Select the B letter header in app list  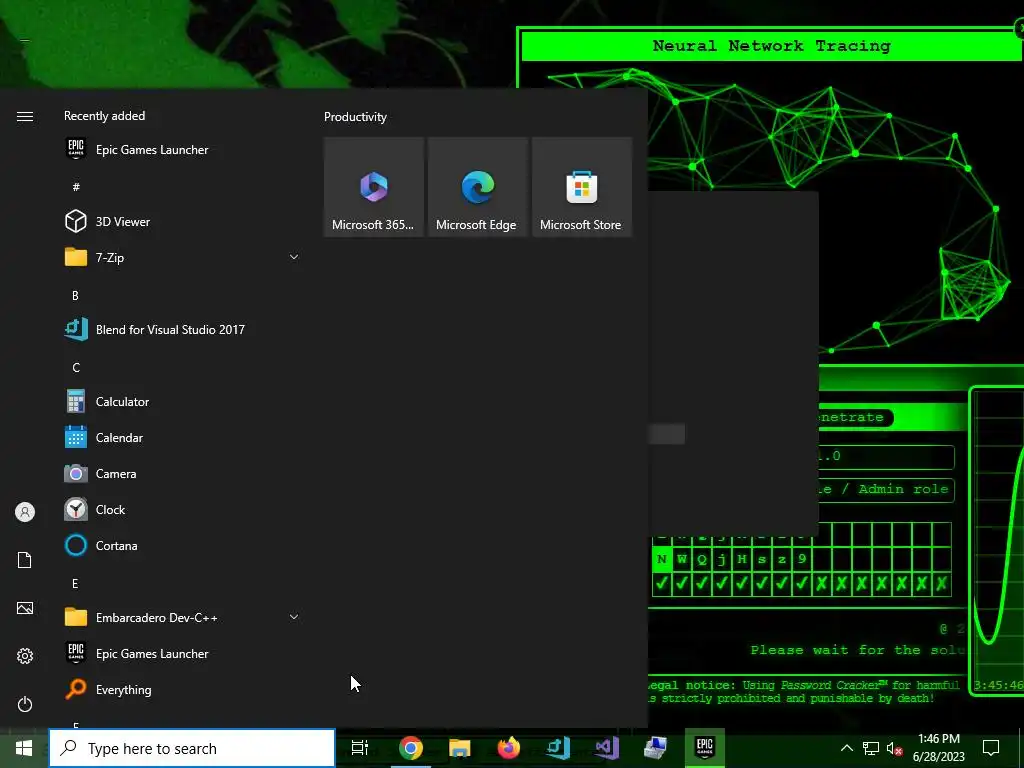pos(75,295)
